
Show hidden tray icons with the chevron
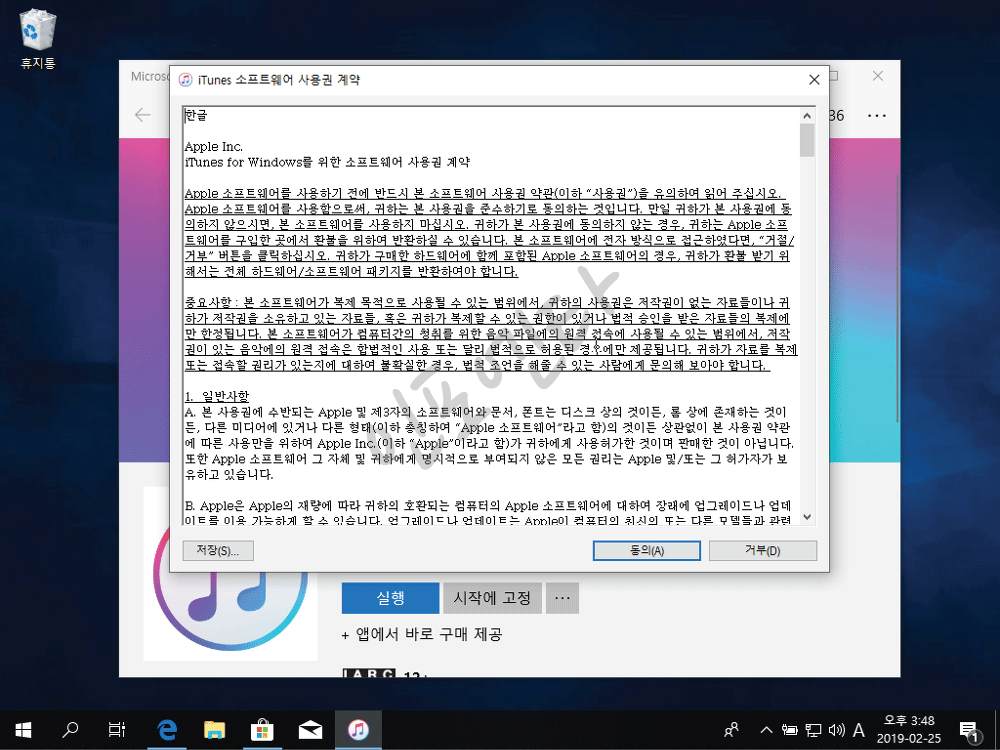tap(767, 730)
